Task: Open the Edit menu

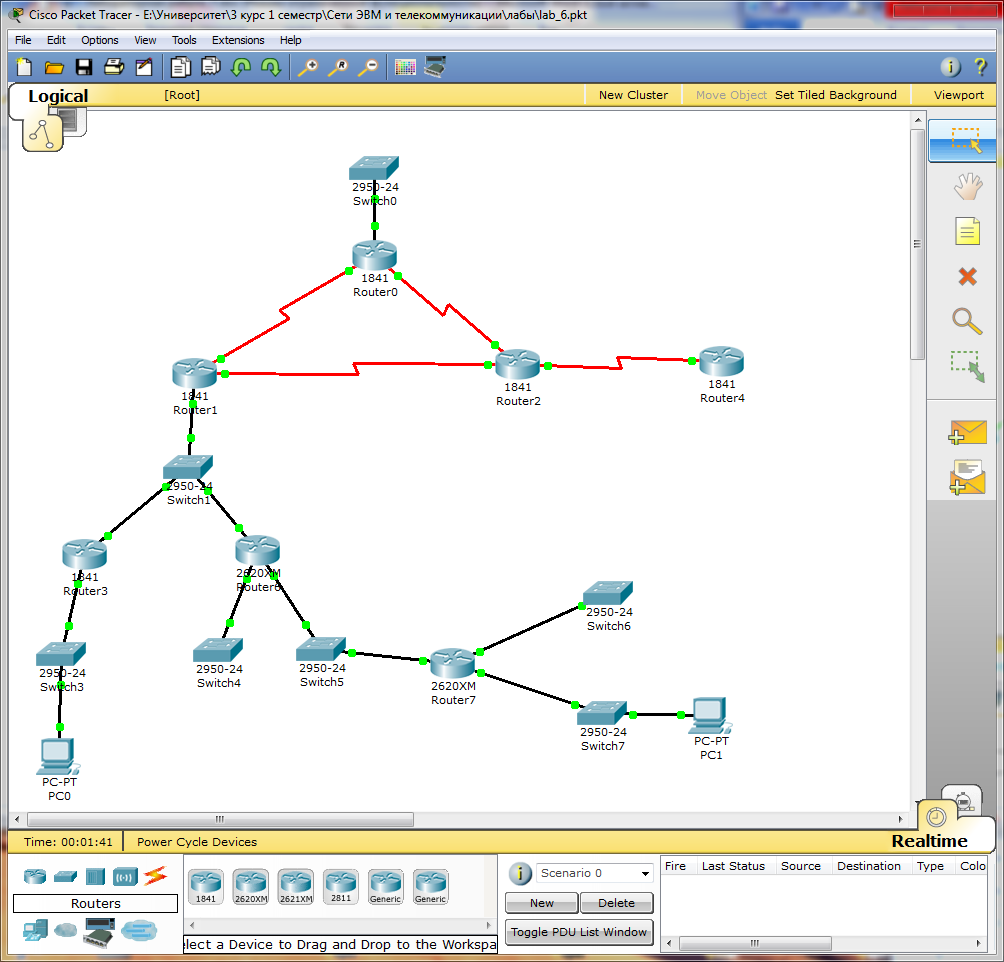Action: 56,40
